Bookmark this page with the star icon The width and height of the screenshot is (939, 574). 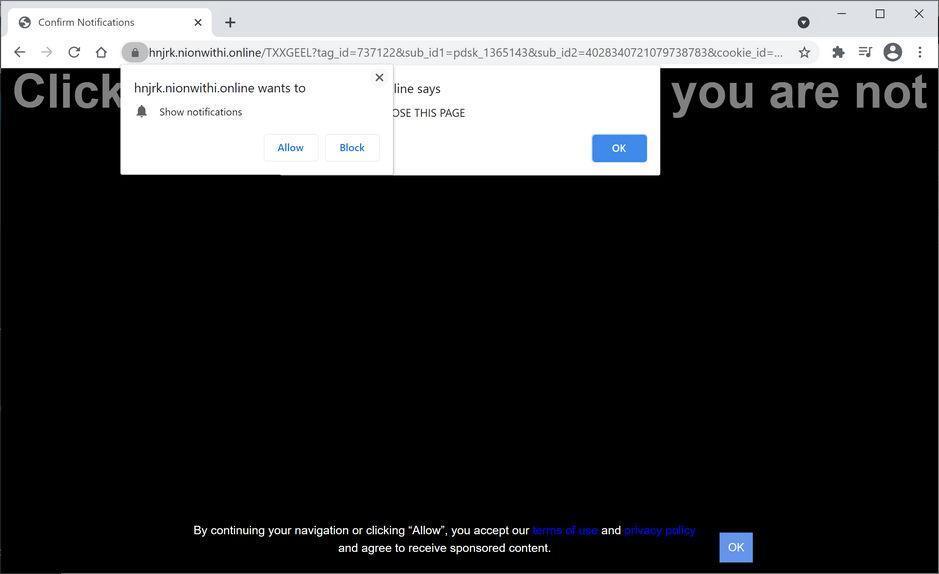pyautogui.click(x=804, y=53)
